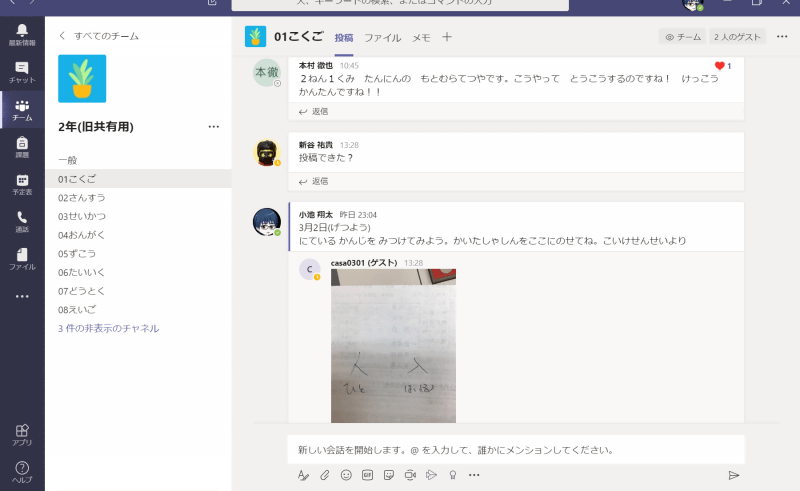
Task: Click the search box at top
Action: (x=400, y=4)
